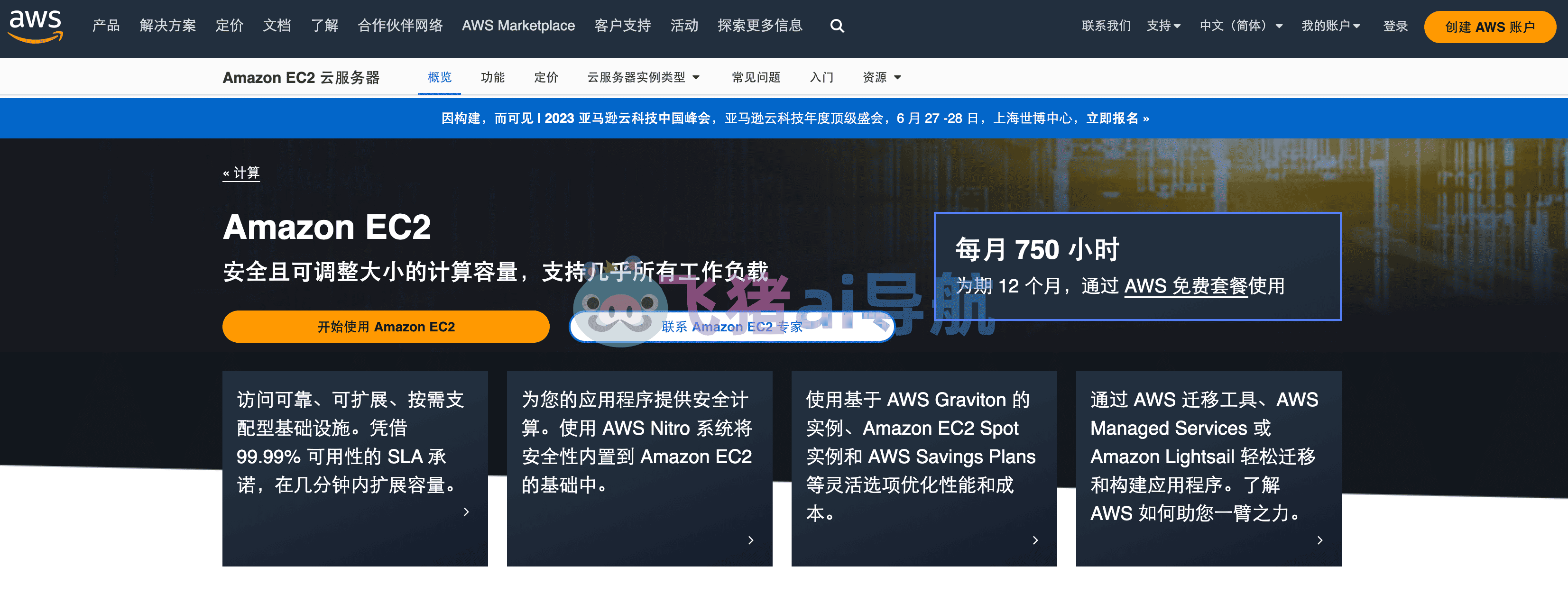Expand the 云服务器实例类型 dropdown
The width and height of the screenshot is (1568, 603).
click(644, 77)
